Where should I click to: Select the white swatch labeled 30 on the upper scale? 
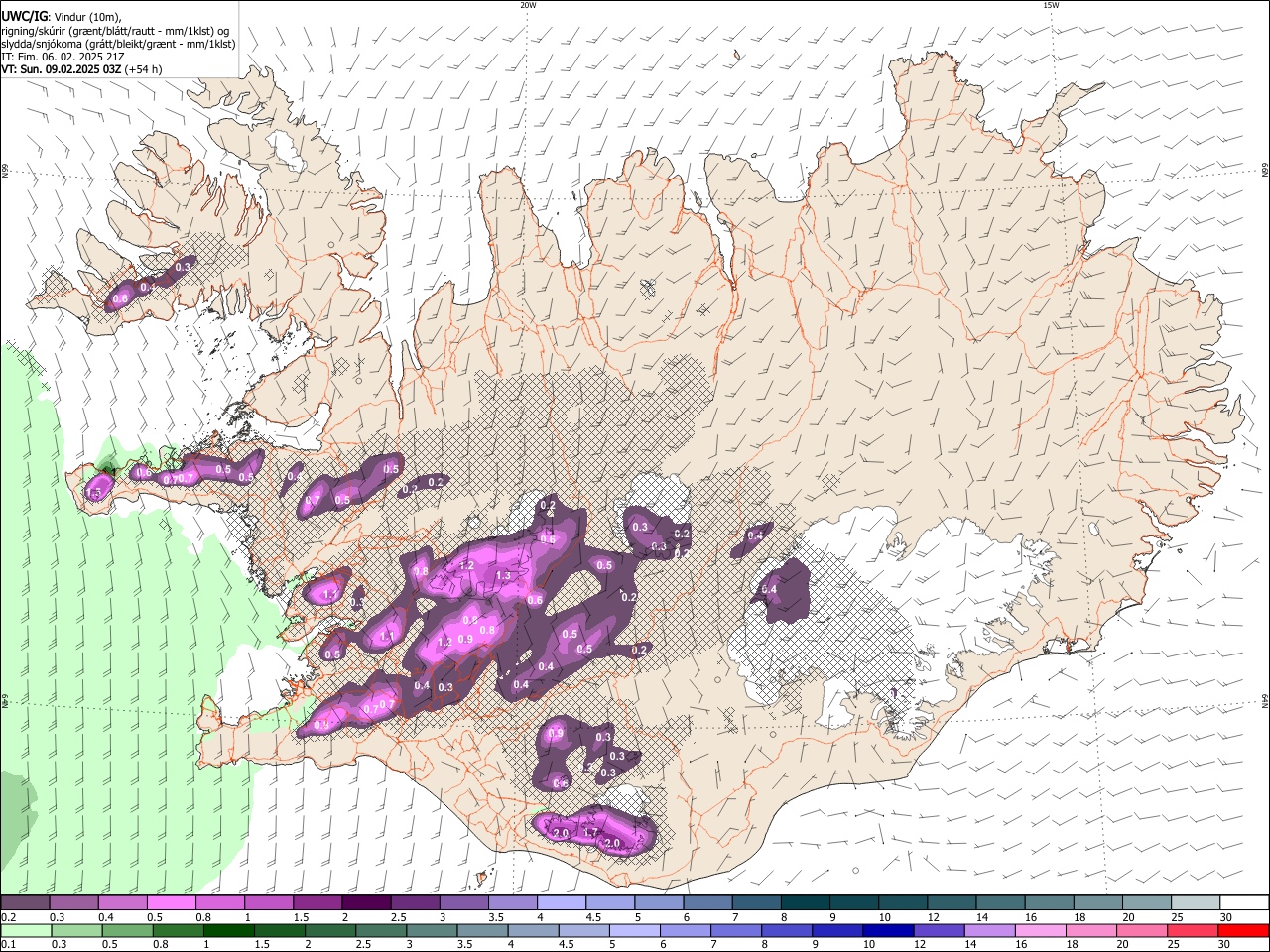click(x=1243, y=903)
